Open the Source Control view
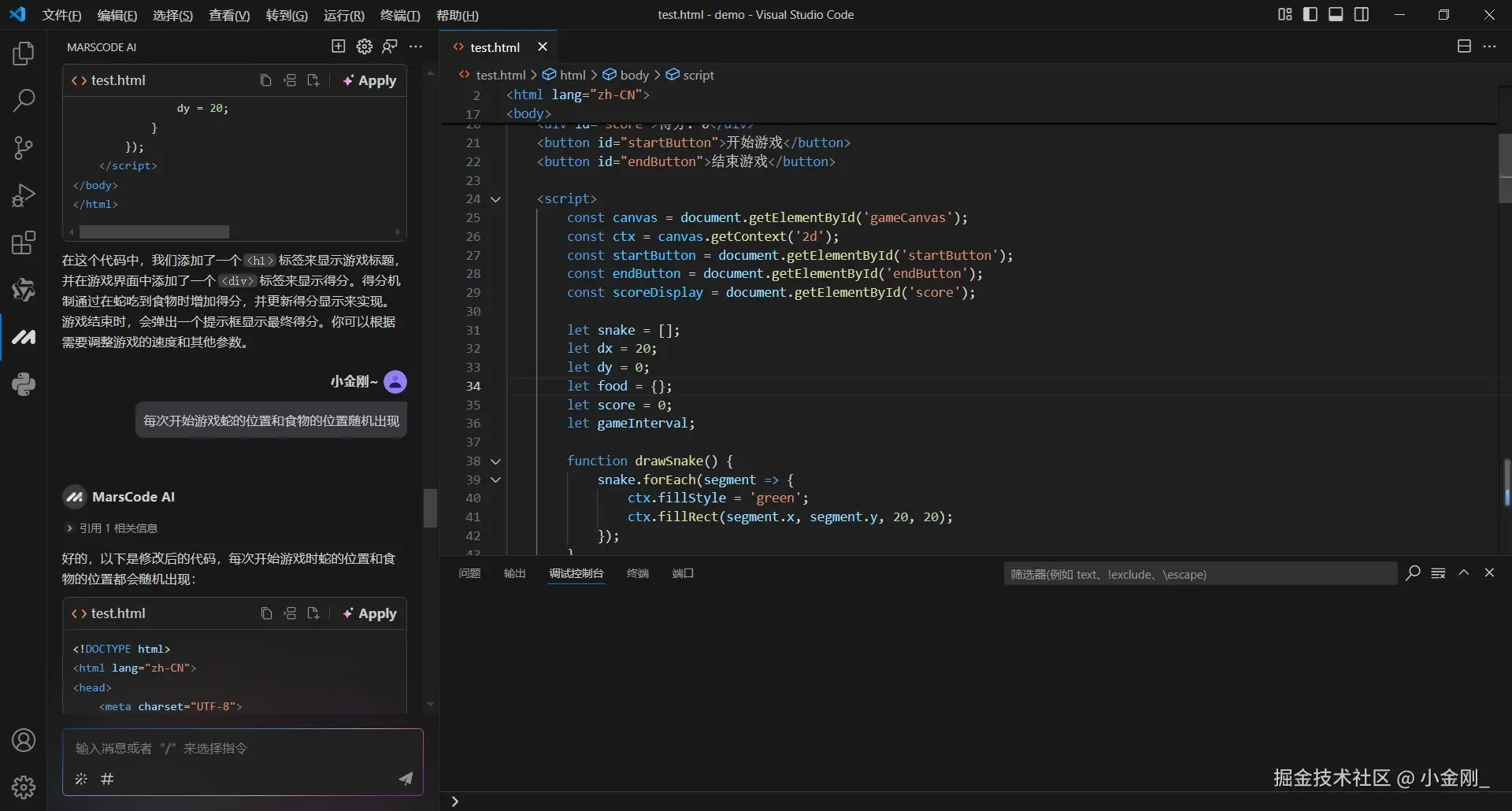 (x=24, y=148)
